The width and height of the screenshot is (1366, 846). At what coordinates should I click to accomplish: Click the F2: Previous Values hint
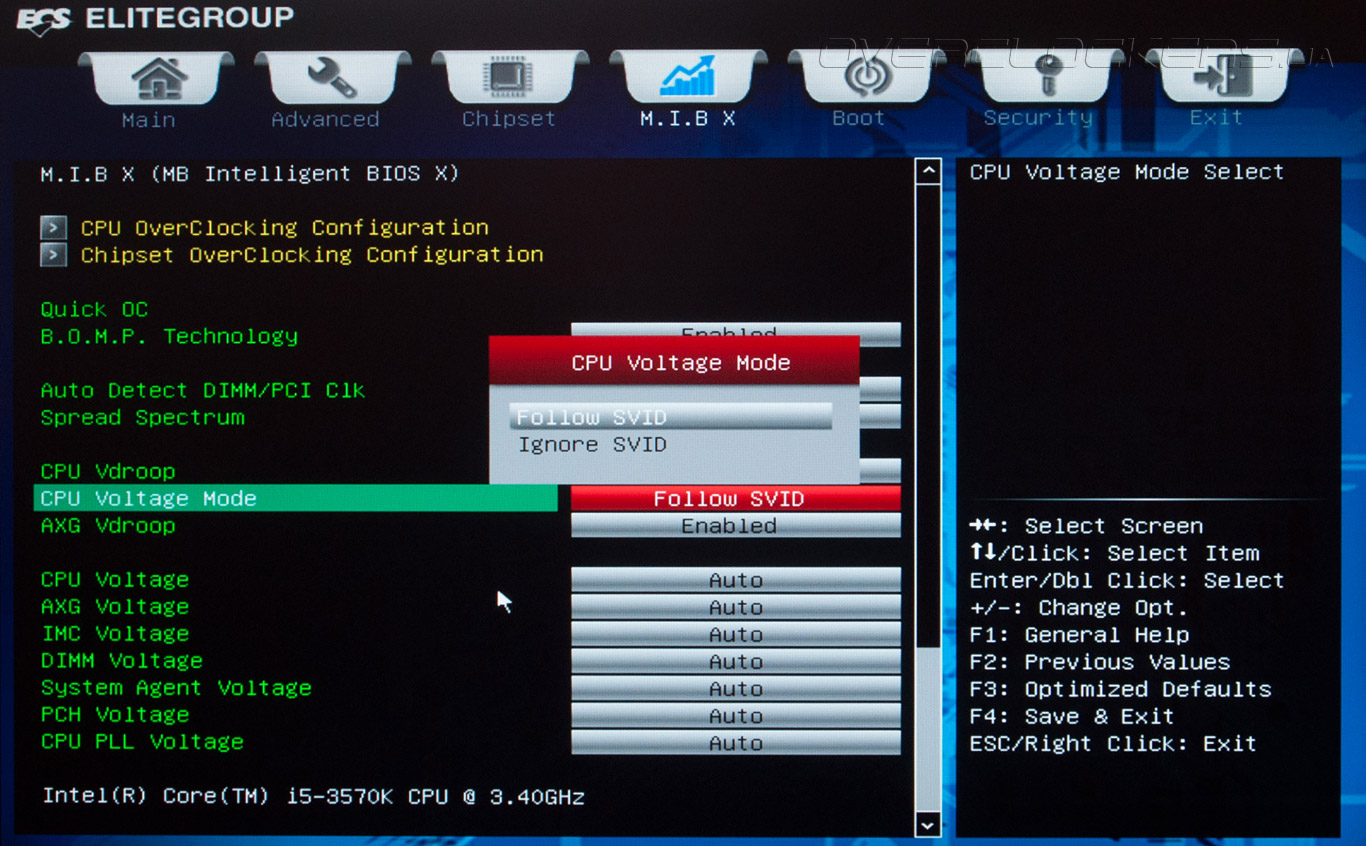pos(1100,661)
